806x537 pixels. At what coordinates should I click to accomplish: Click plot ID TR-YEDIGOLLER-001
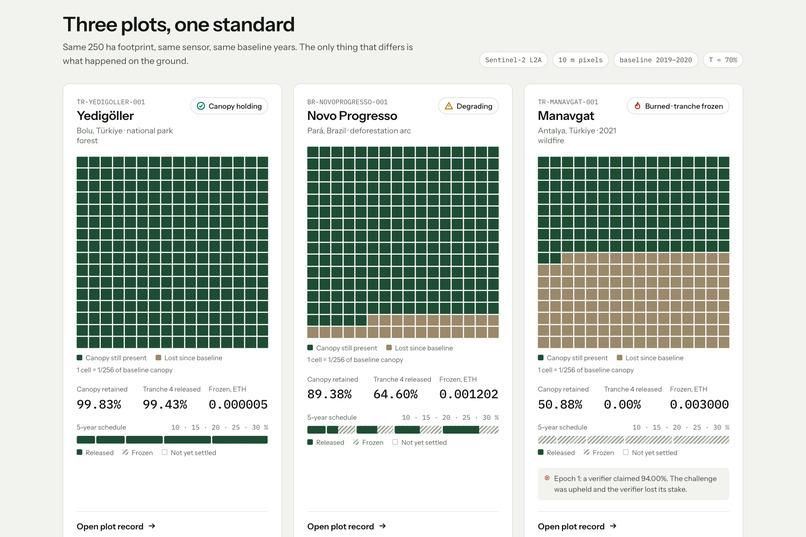coord(111,102)
